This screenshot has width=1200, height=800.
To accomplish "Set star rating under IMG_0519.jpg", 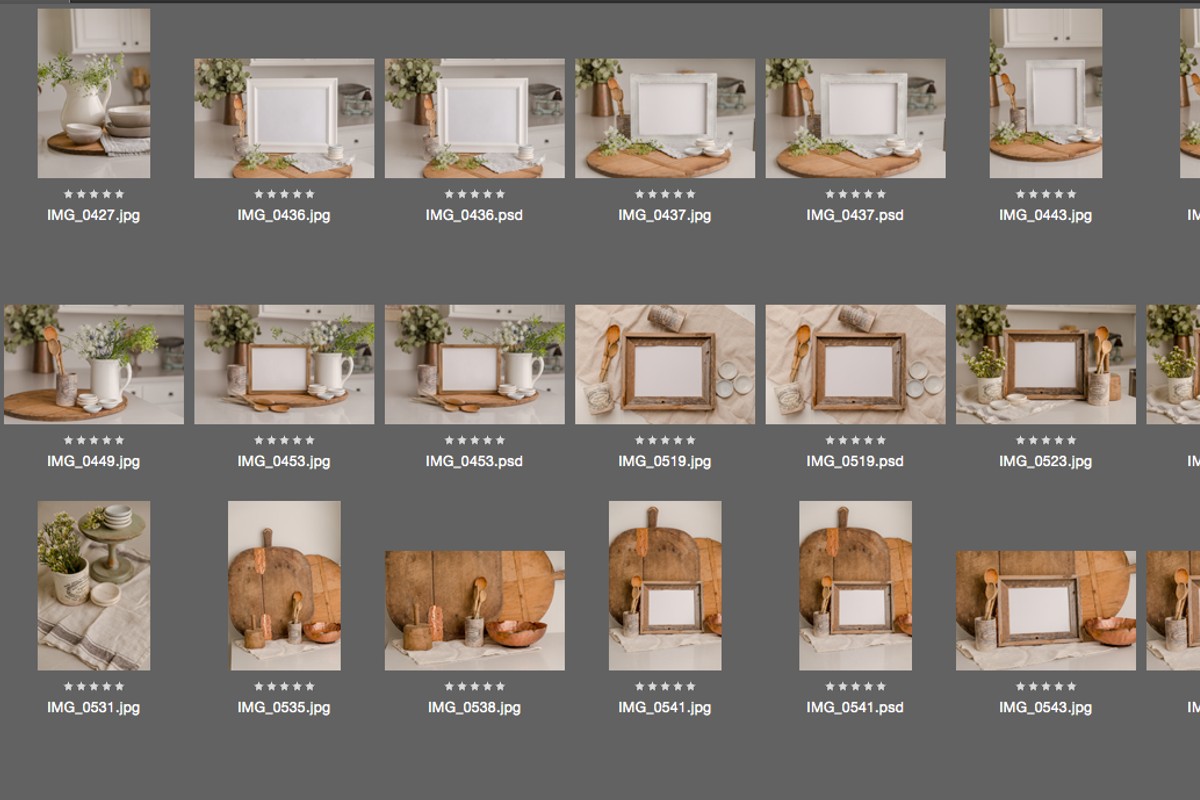I will 665,440.
